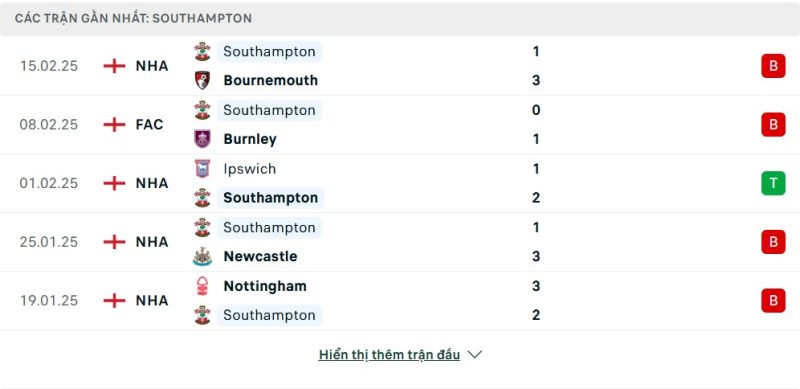The image size is (800, 389).
Task: Open the 'Hiển thị thêm trận đấu' link
Action: click(x=389, y=355)
